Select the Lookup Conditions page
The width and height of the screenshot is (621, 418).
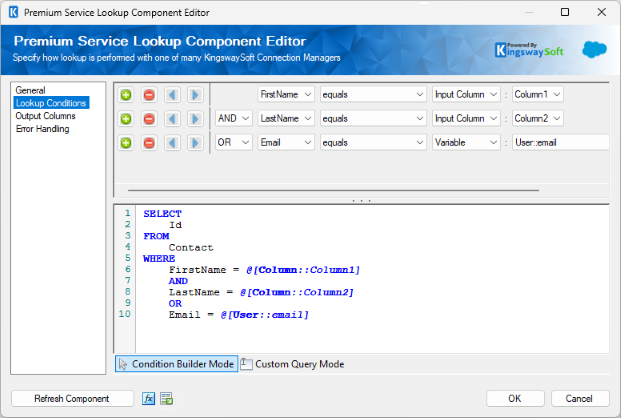pos(51,103)
